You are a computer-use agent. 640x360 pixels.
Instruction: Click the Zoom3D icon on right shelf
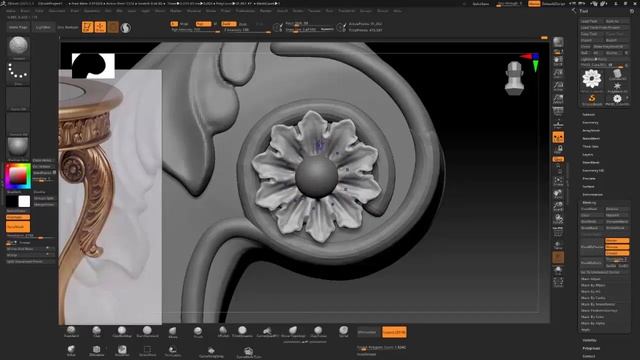[x=558, y=207]
